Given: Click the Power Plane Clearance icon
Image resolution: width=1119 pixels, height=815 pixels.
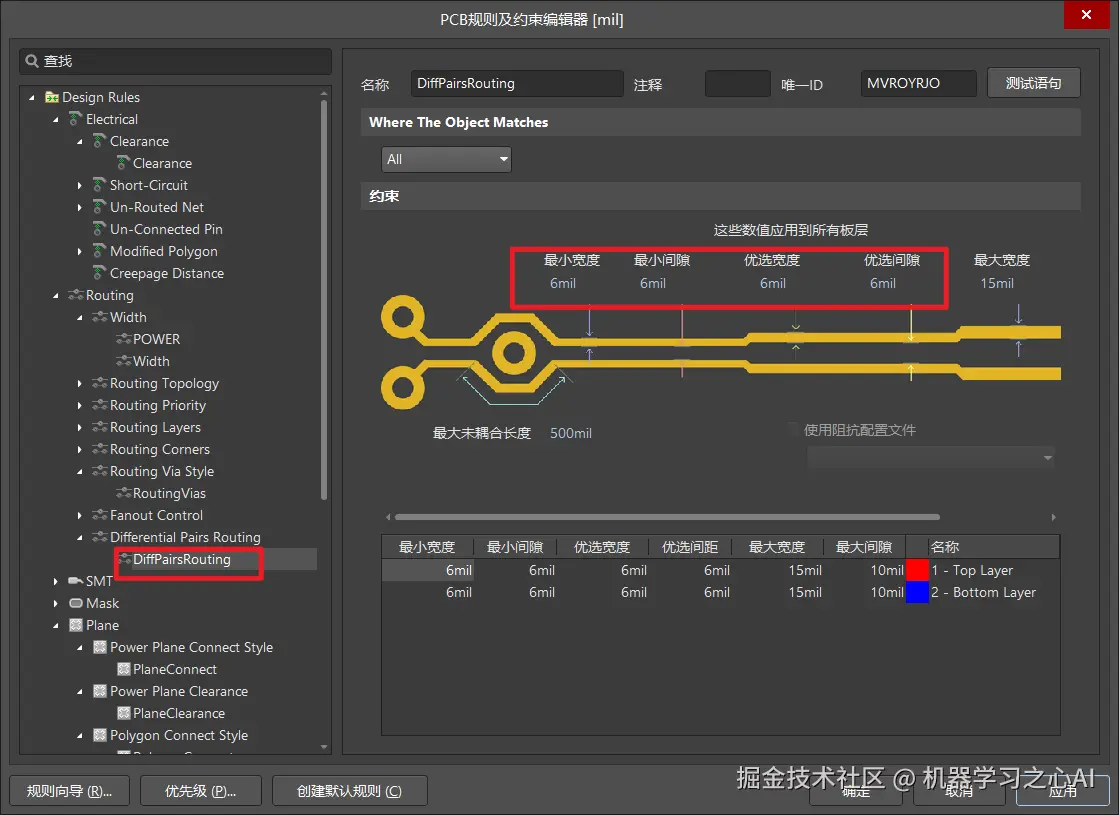Looking at the screenshot, I should pyautogui.click(x=100, y=691).
